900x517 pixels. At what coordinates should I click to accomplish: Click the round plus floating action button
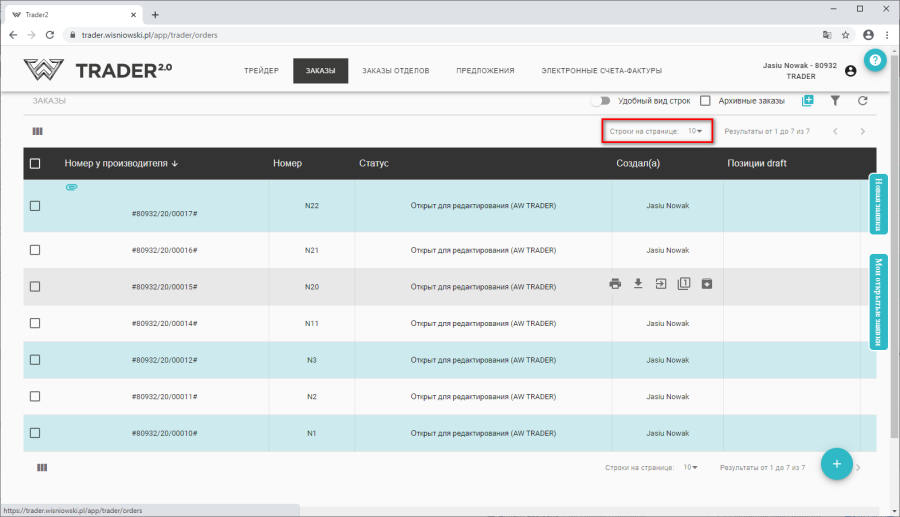[836, 464]
